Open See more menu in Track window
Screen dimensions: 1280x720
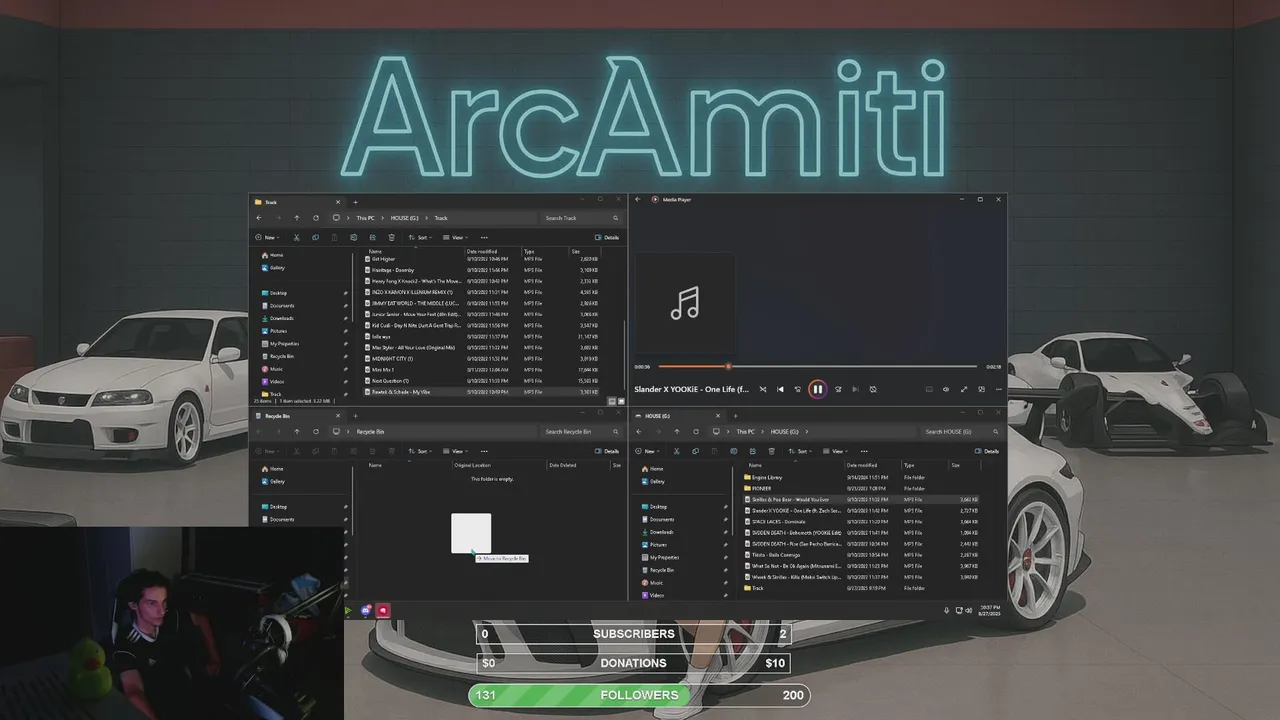[x=484, y=237]
